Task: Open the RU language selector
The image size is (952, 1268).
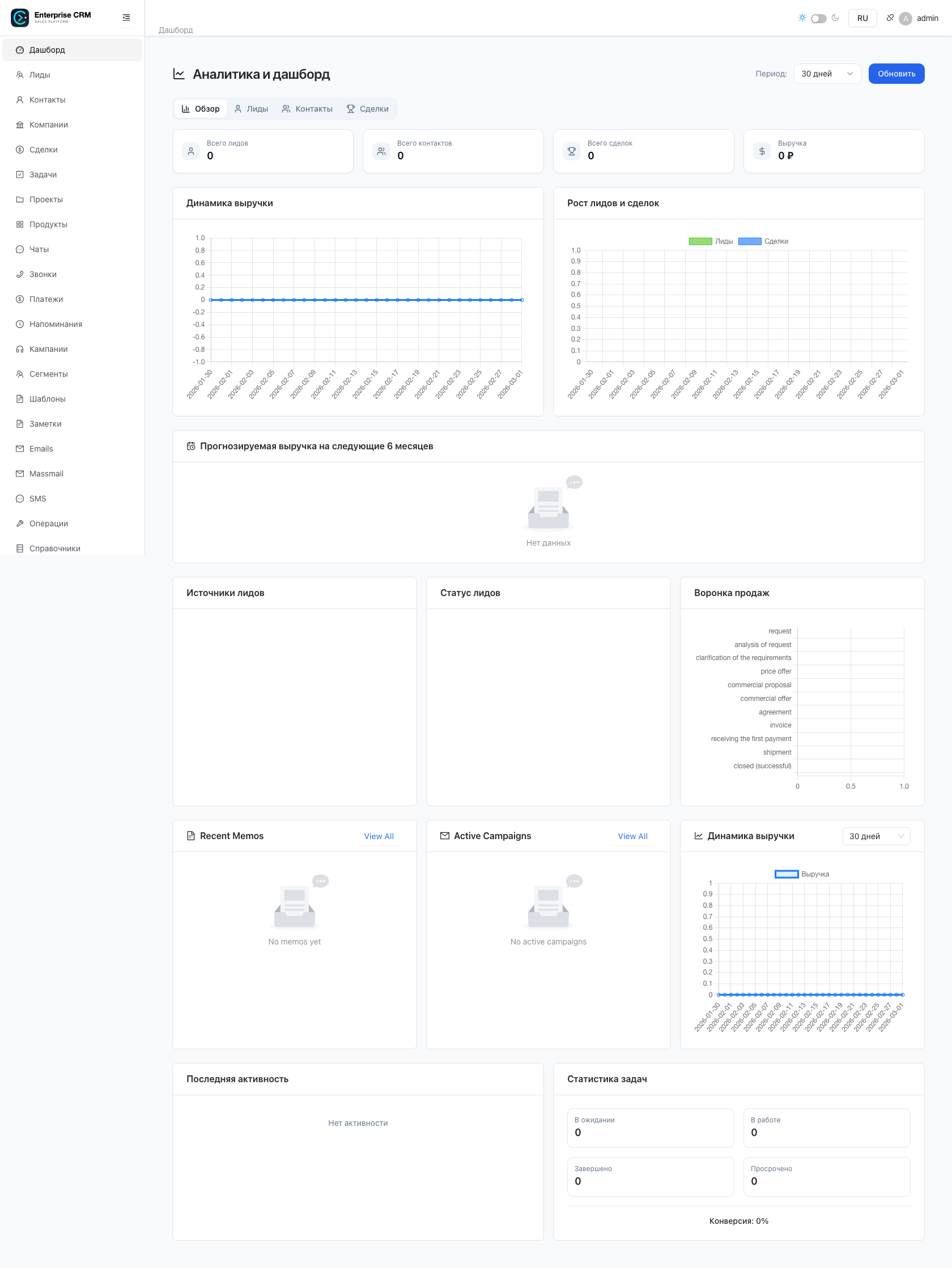Action: coord(862,18)
